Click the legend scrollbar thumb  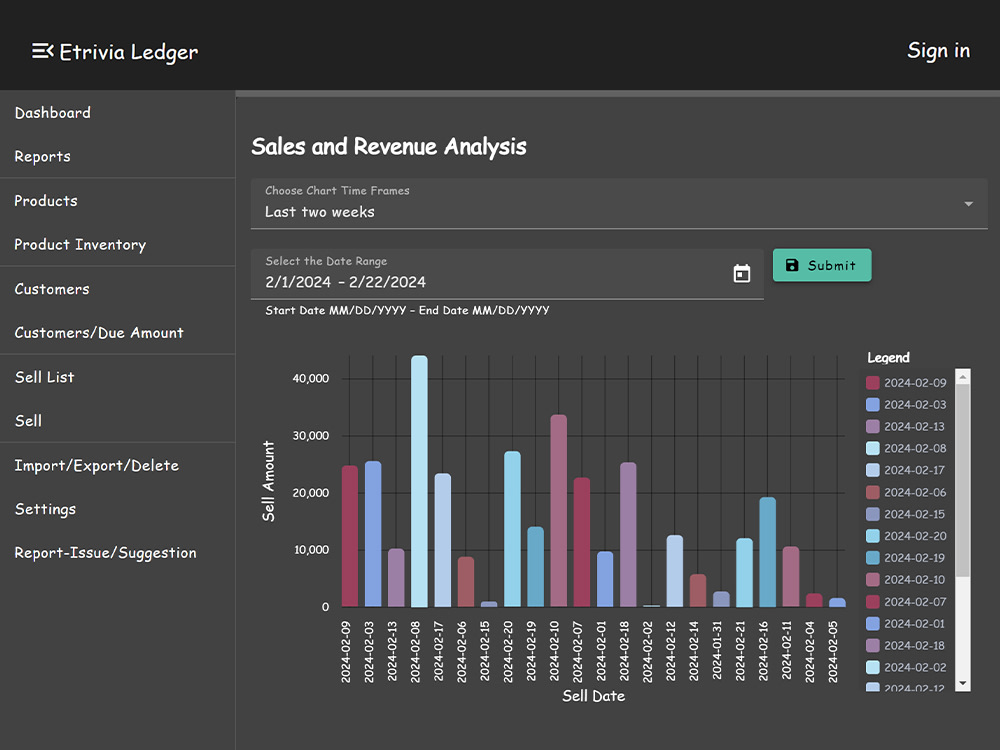(962, 480)
